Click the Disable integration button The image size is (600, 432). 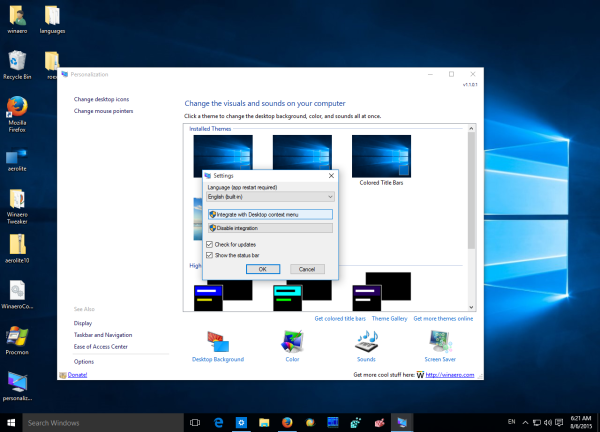pos(271,228)
